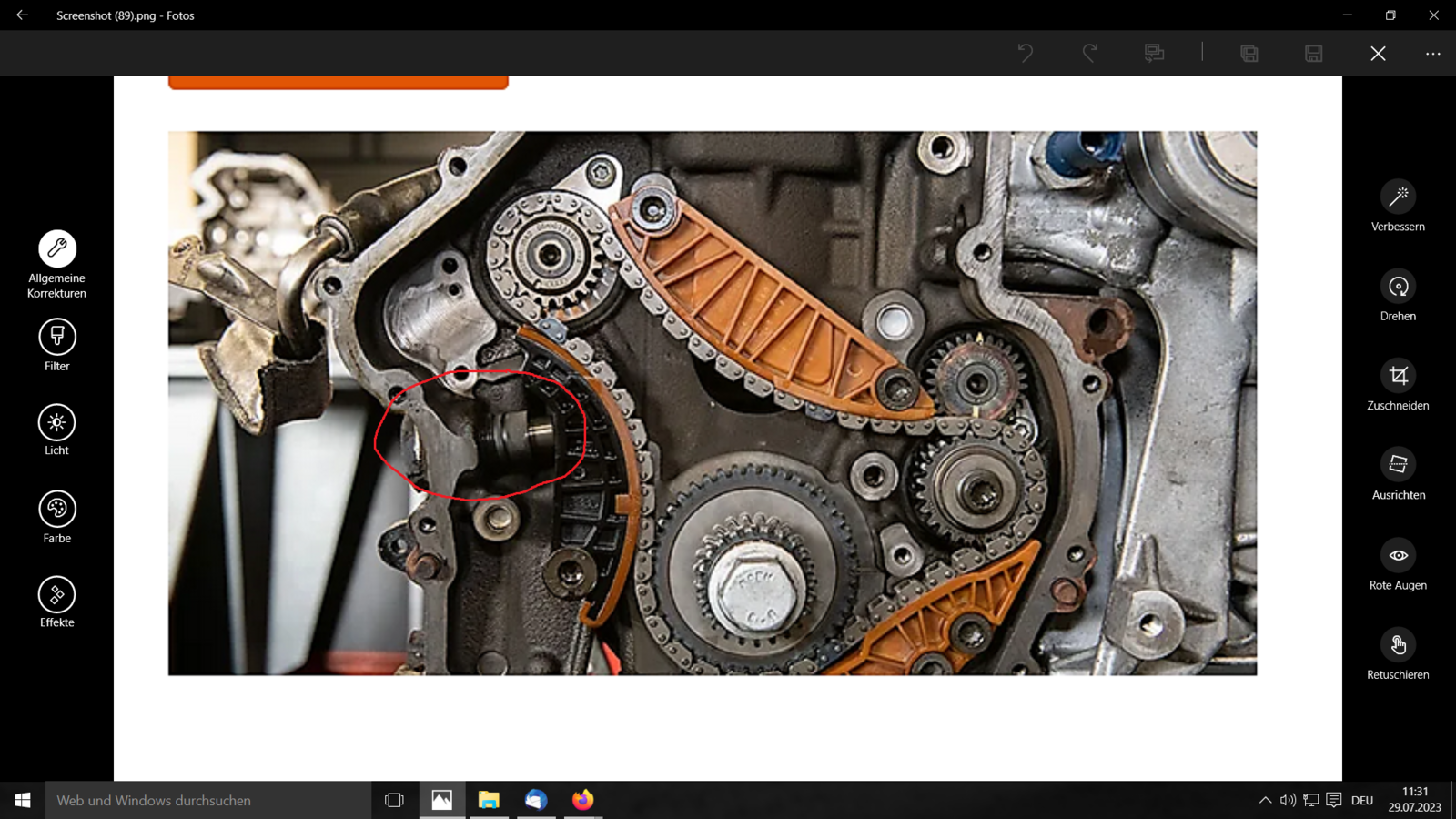Open Allgemeine Korrekturen tools
Viewport: 1456px width, 819px height.
point(56,264)
